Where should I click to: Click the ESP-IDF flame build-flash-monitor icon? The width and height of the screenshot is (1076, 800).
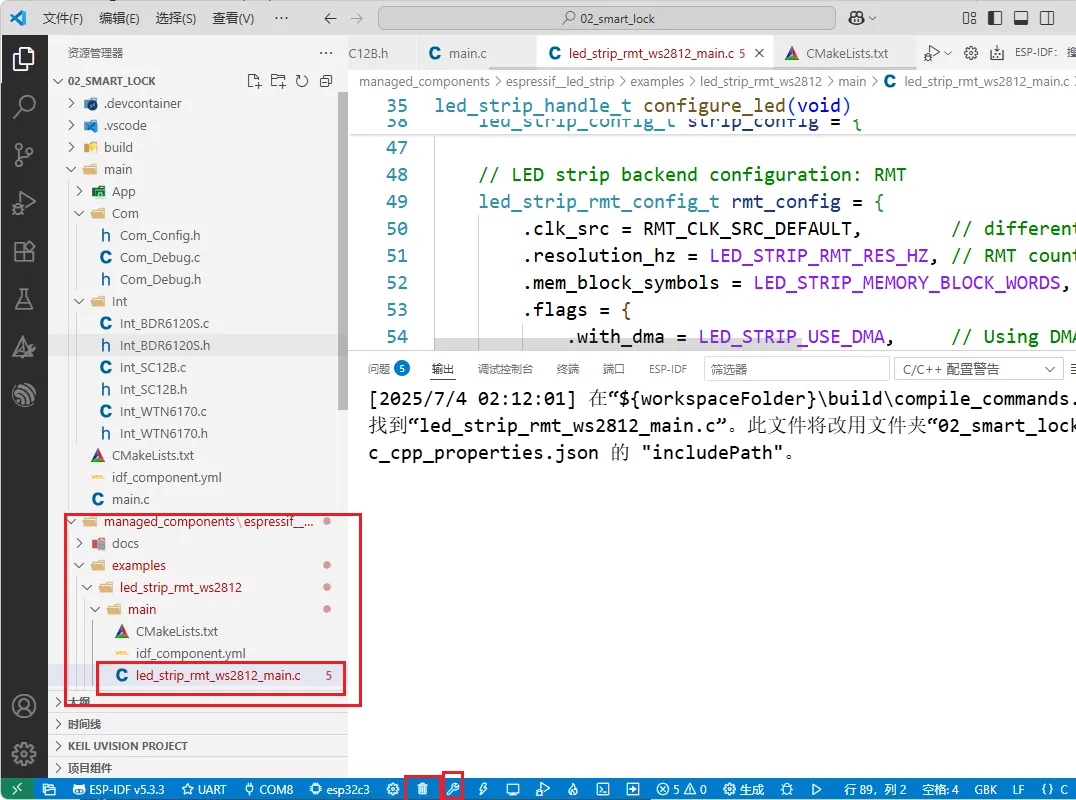pos(573,789)
